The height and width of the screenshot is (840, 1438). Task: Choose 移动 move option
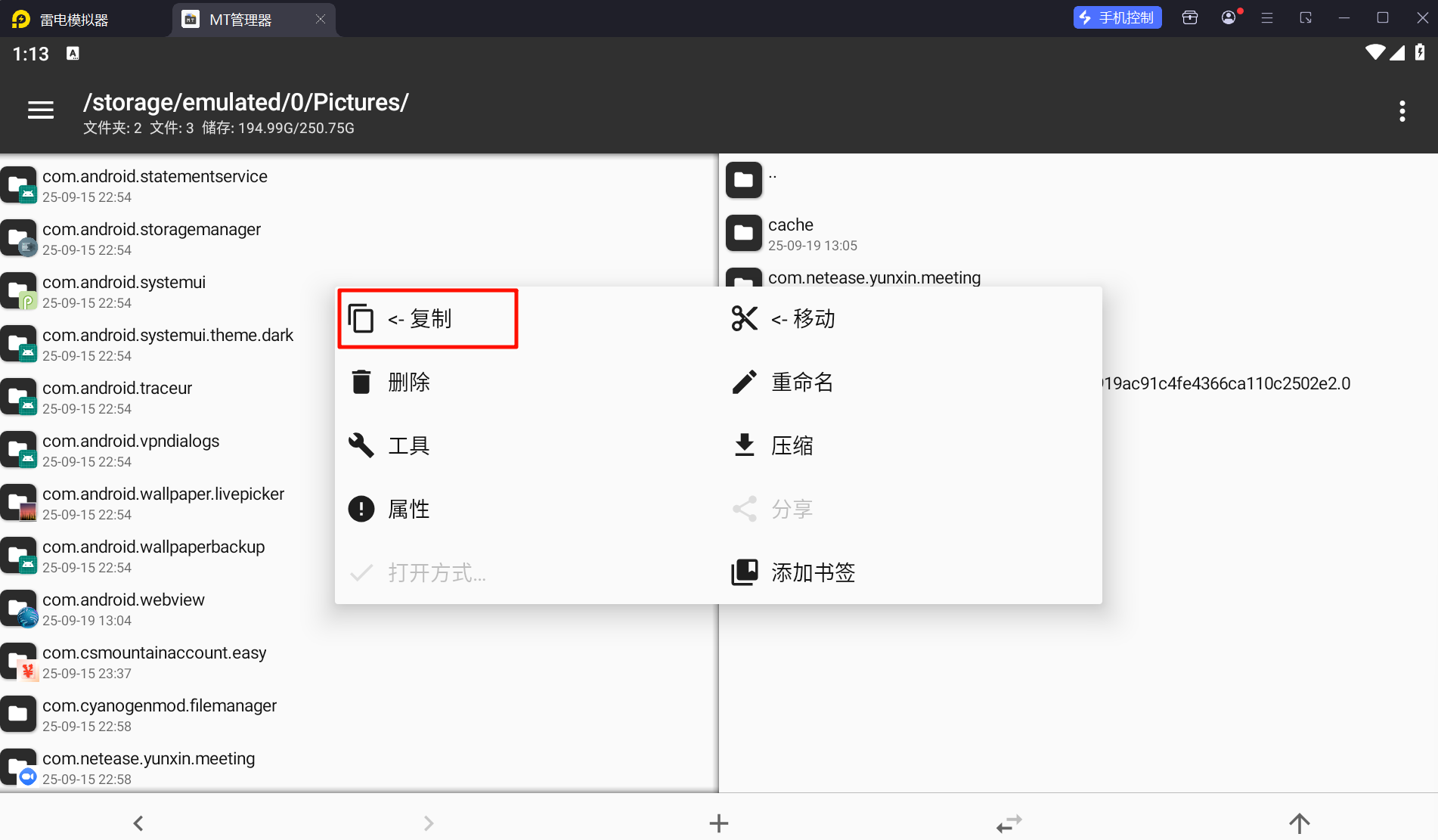(x=802, y=319)
